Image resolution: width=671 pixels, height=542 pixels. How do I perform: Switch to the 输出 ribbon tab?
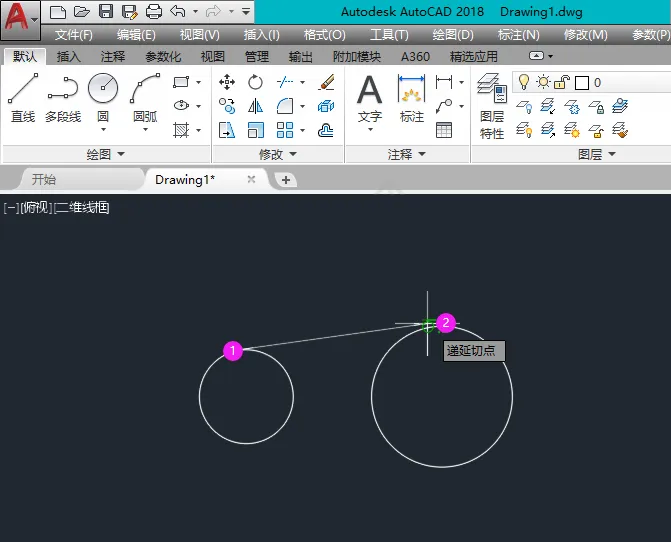[x=300, y=56]
